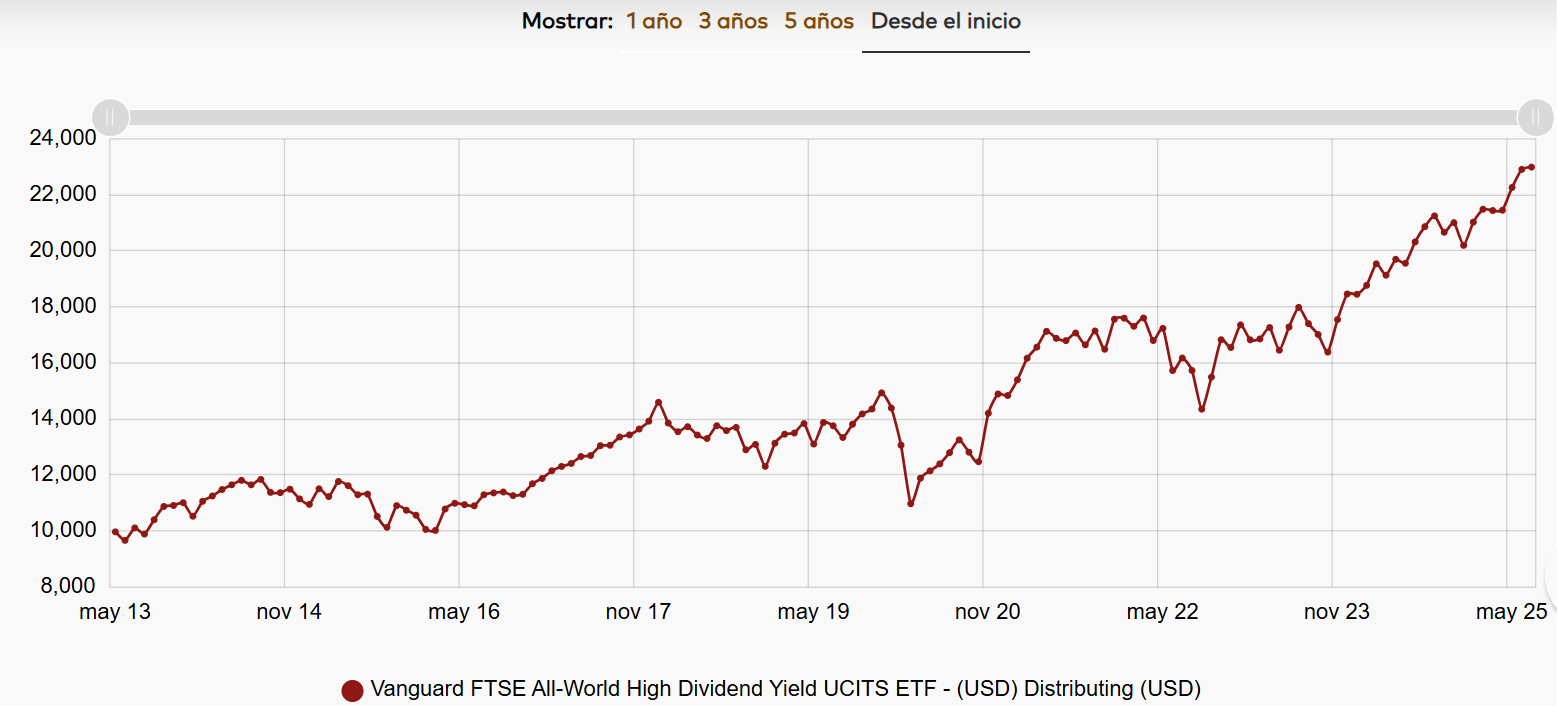Click the 20,000 y-axis label

61,250
